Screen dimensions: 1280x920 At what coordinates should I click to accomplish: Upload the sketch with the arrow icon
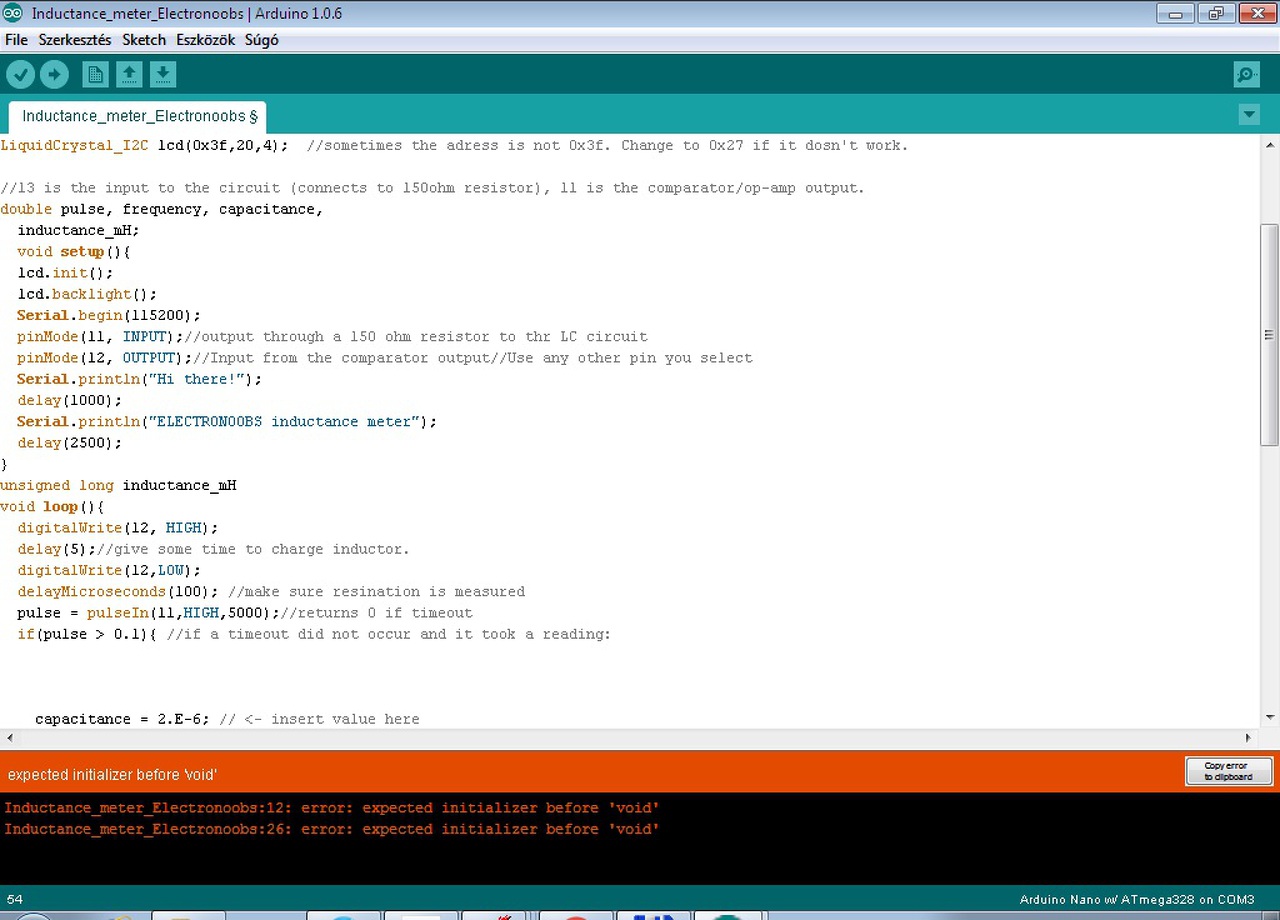coord(54,74)
